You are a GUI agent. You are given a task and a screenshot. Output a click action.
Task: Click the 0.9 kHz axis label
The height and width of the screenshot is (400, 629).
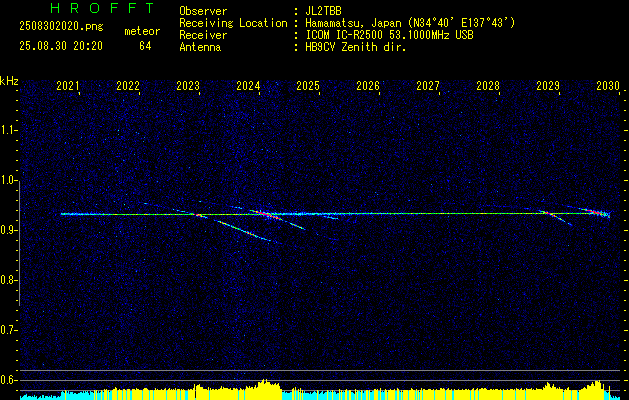point(9,230)
